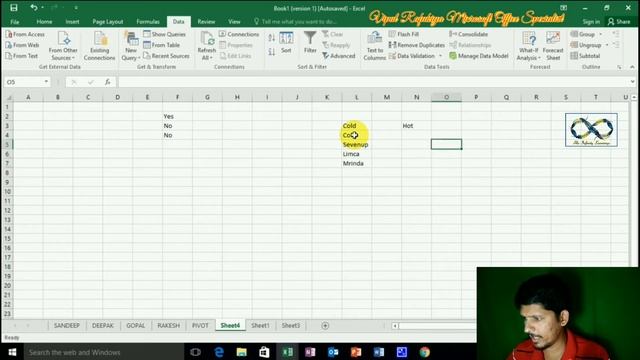Viewport: 640px width, 360px height.
Task: Open New Query dropdown
Action: pos(131,46)
